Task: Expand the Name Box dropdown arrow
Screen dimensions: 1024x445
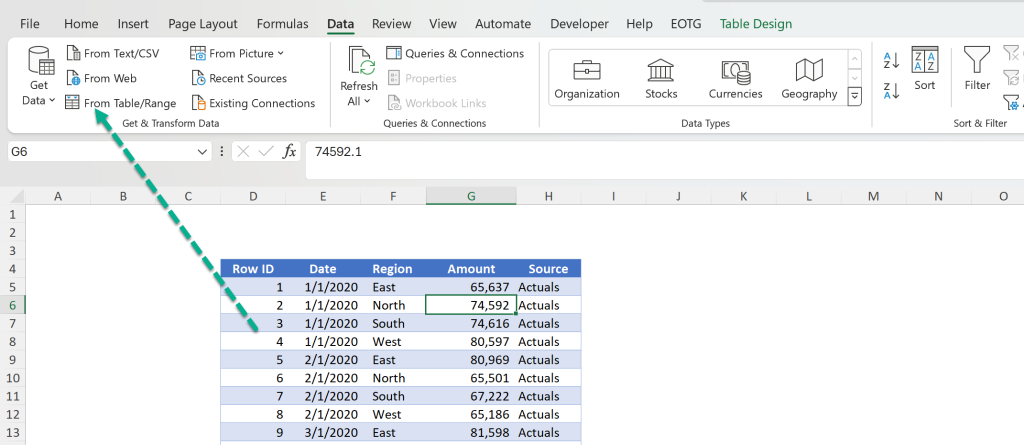Action: [202, 152]
